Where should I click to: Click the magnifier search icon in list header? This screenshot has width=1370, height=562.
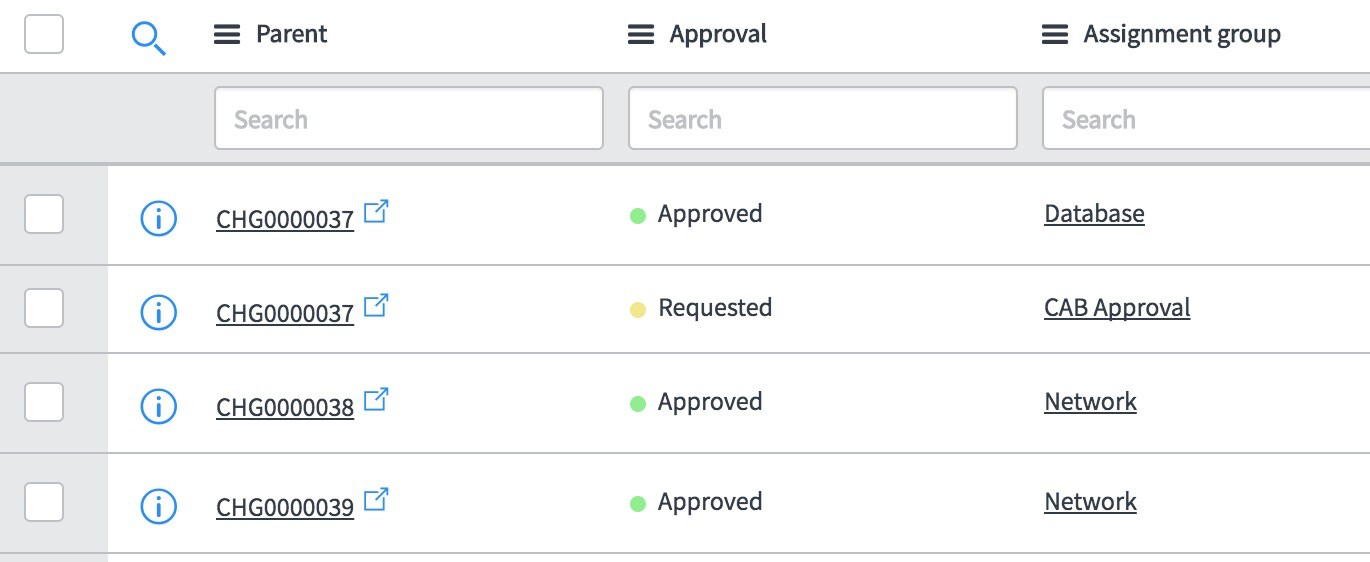pyautogui.click(x=149, y=38)
